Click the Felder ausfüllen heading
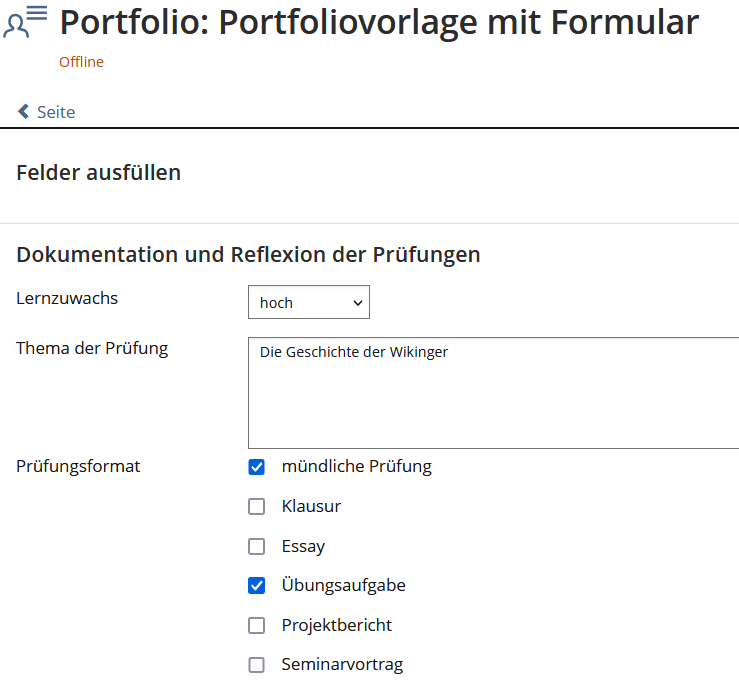739x684 pixels. point(98,173)
